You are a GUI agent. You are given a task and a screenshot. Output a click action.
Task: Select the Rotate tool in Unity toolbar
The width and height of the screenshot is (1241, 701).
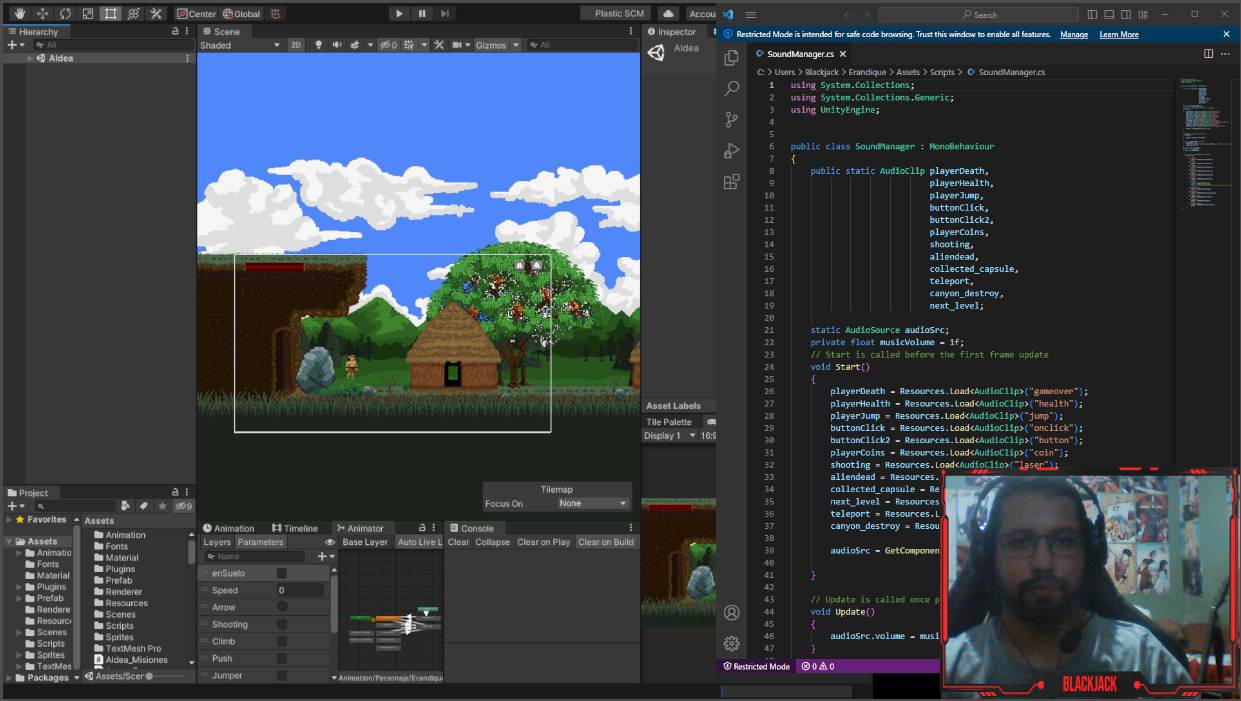65,14
